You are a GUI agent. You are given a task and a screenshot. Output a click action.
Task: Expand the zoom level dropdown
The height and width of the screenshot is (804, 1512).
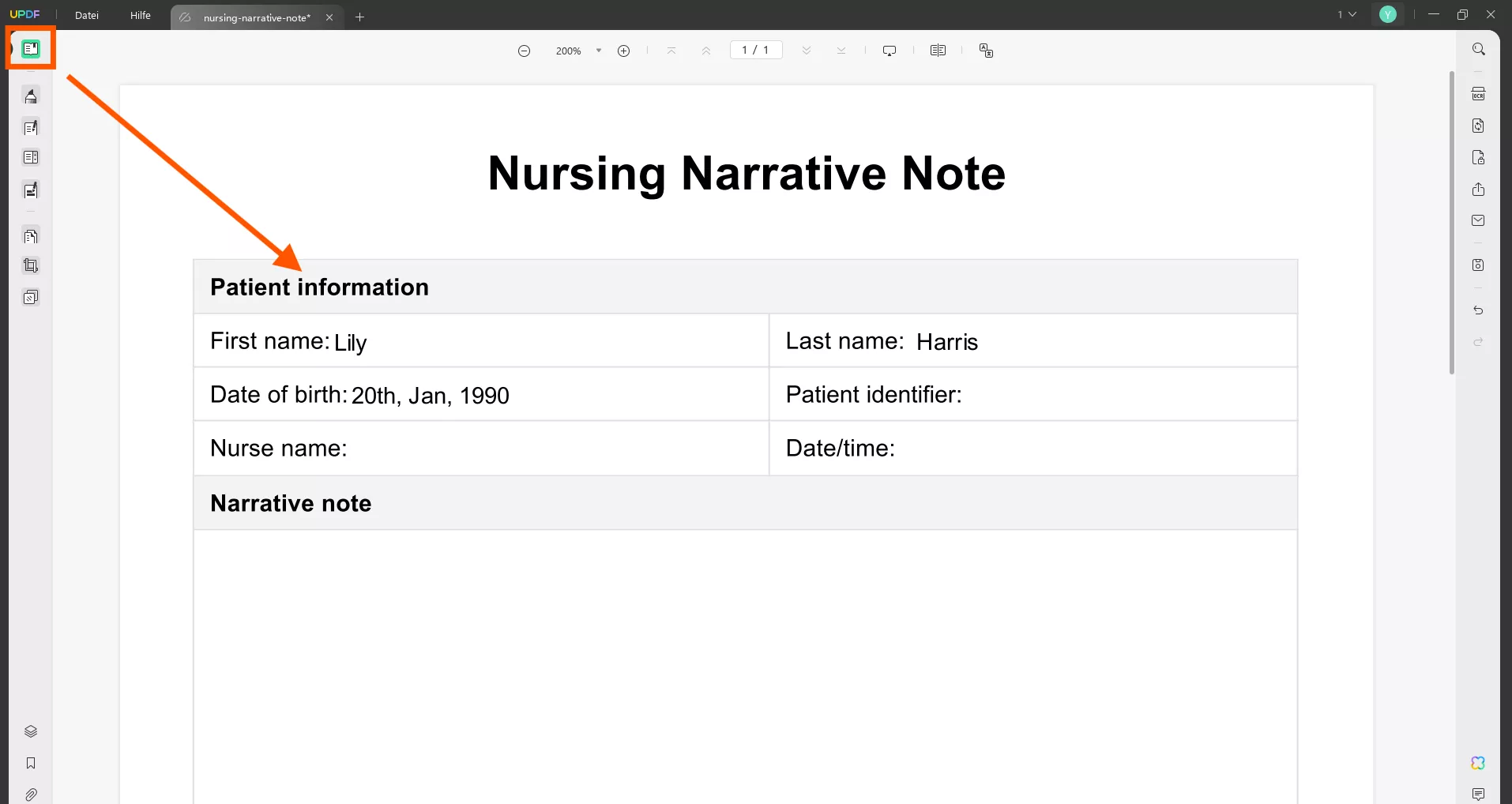coord(599,51)
